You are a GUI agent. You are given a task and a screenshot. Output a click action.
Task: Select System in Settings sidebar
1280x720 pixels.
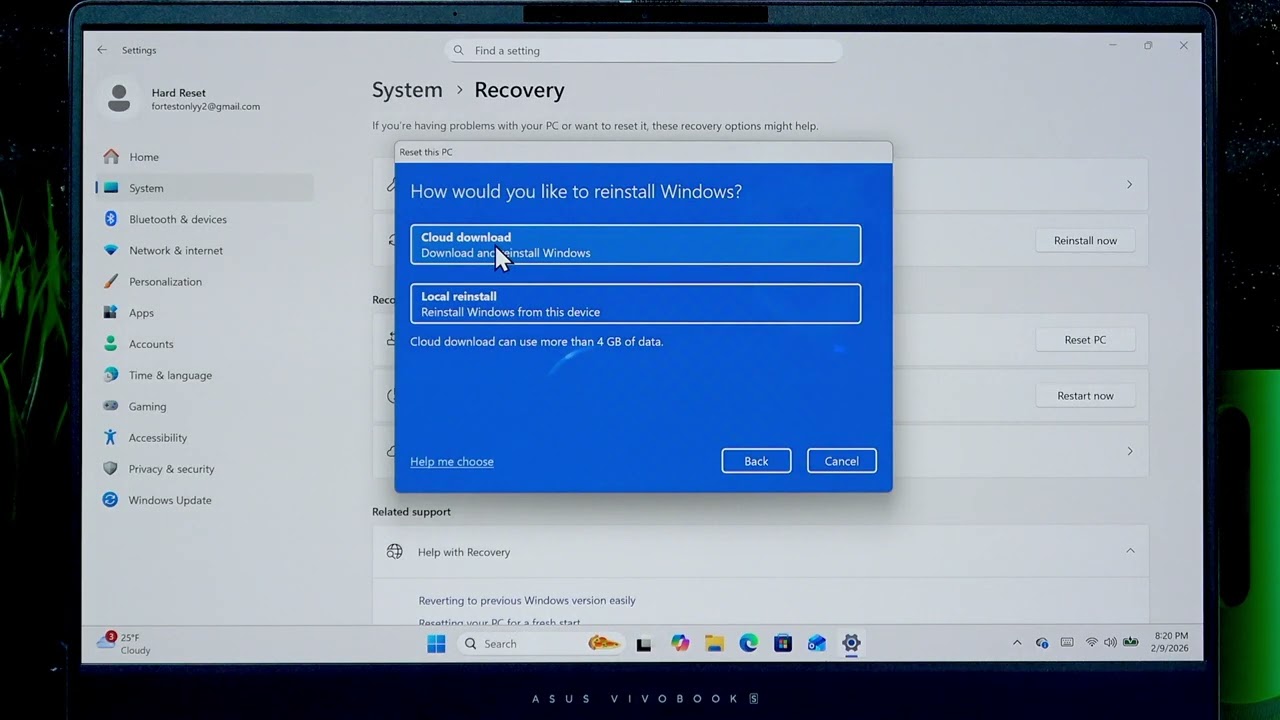(205, 188)
